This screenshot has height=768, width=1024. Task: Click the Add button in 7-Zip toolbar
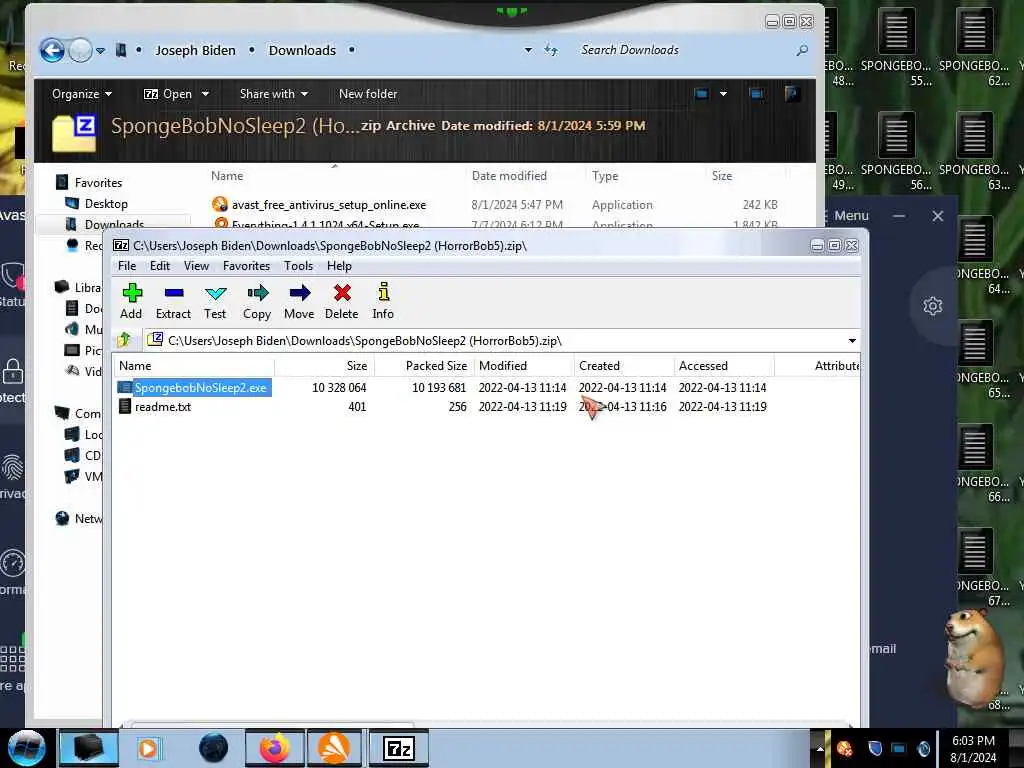point(131,301)
